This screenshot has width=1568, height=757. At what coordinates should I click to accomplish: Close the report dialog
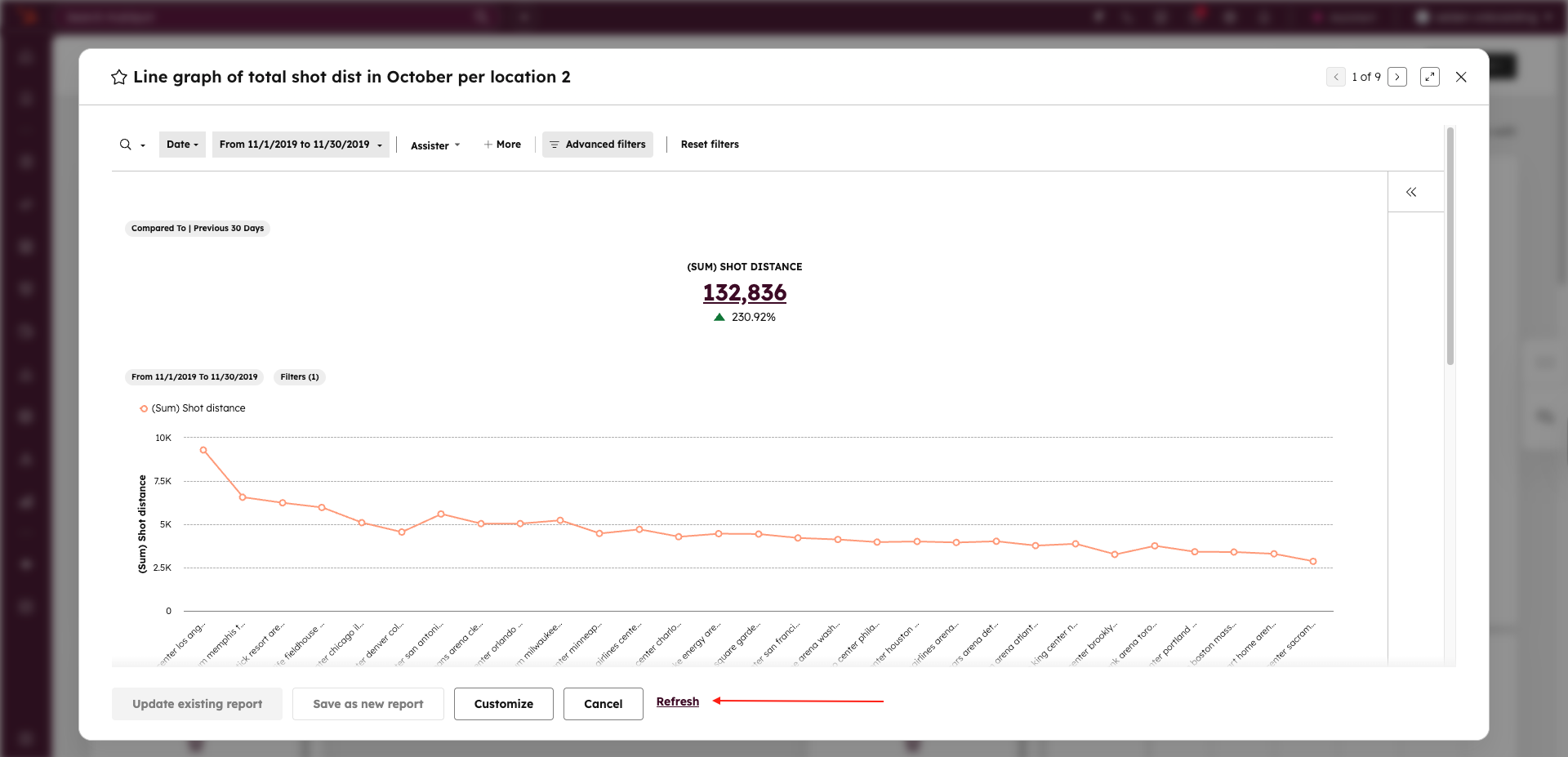coord(1461,77)
